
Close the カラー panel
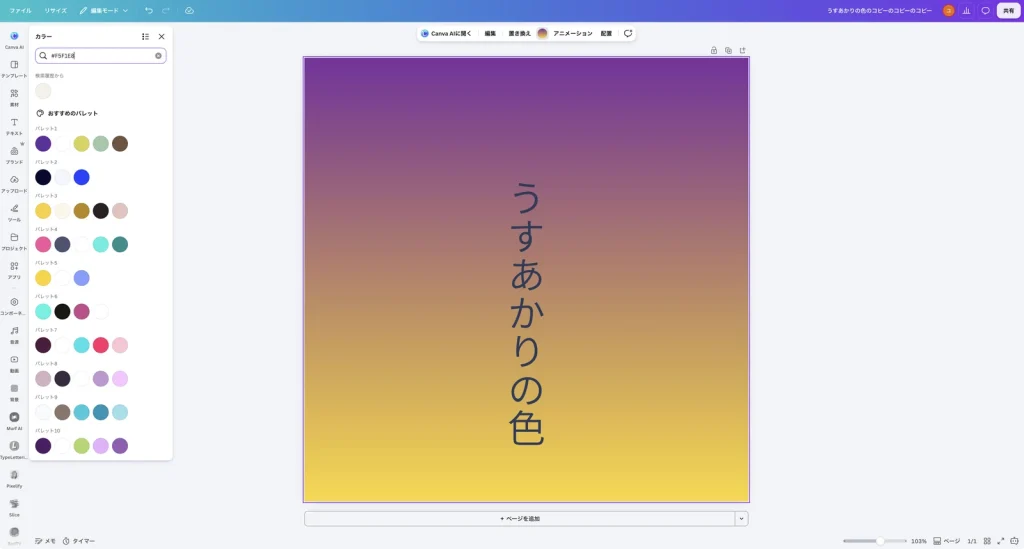161,37
